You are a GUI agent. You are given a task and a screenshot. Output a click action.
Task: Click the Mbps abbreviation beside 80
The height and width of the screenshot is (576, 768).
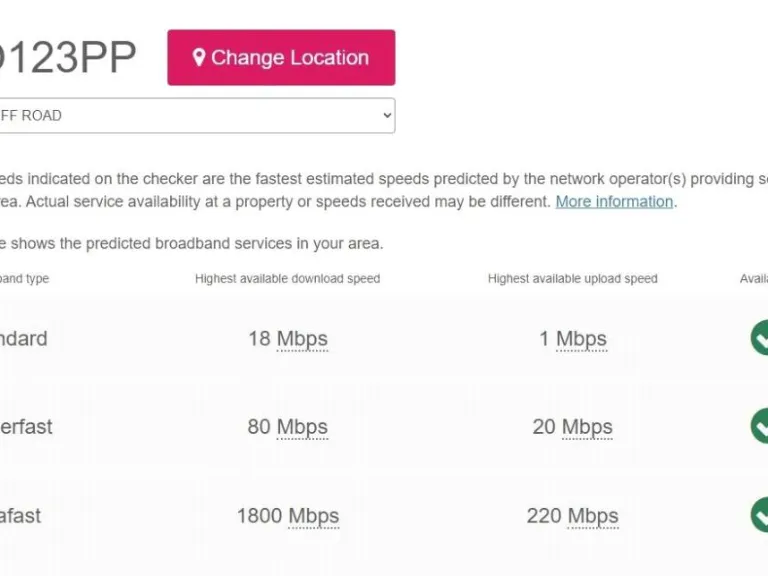pyautogui.click(x=302, y=427)
